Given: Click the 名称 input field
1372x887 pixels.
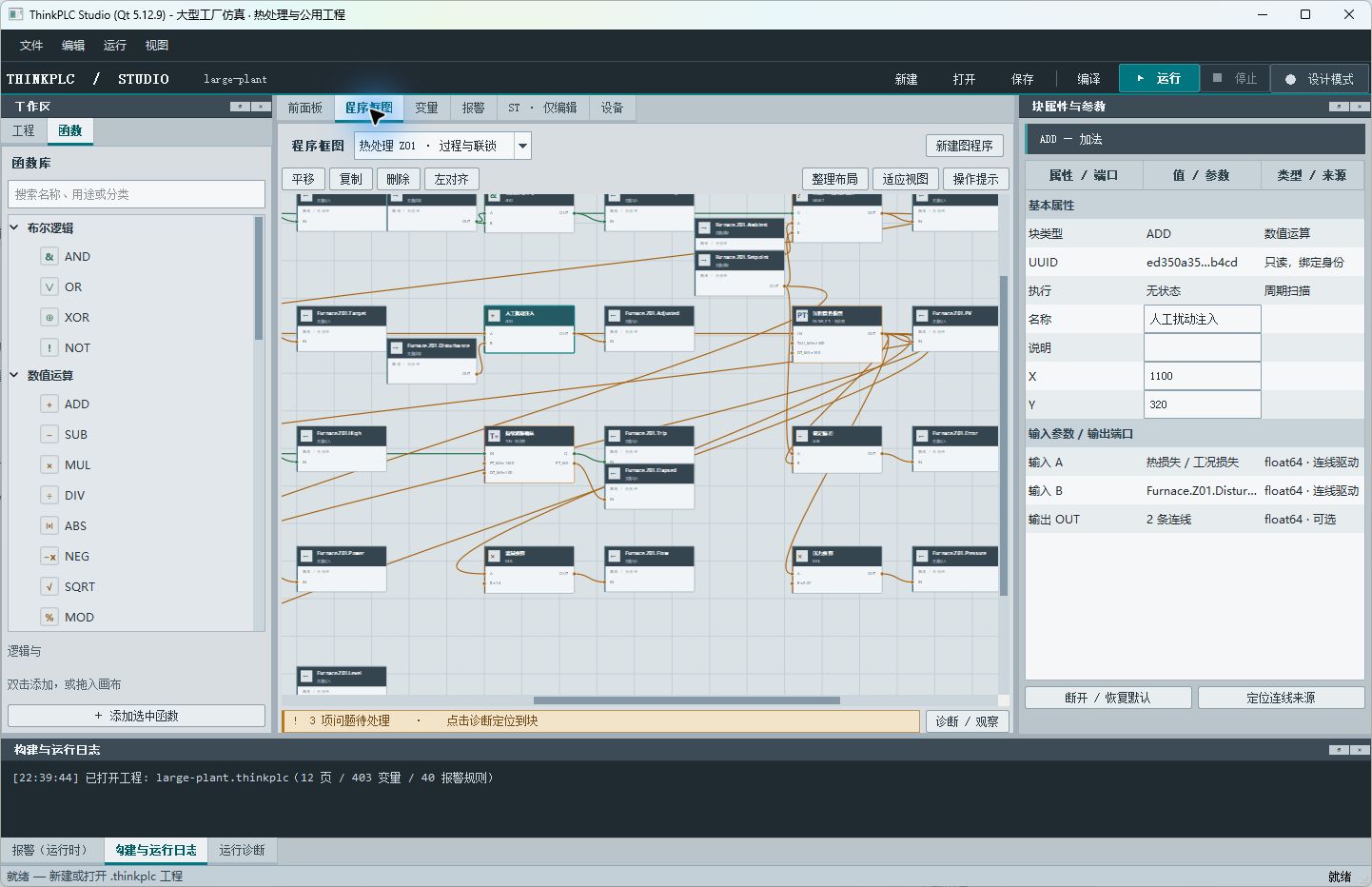Looking at the screenshot, I should coord(1203,319).
